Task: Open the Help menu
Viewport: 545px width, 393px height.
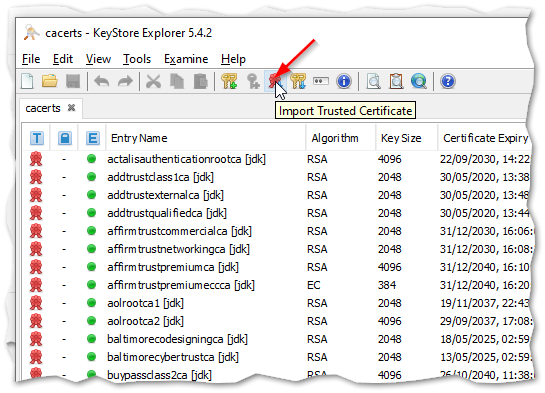Action: (233, 59)
